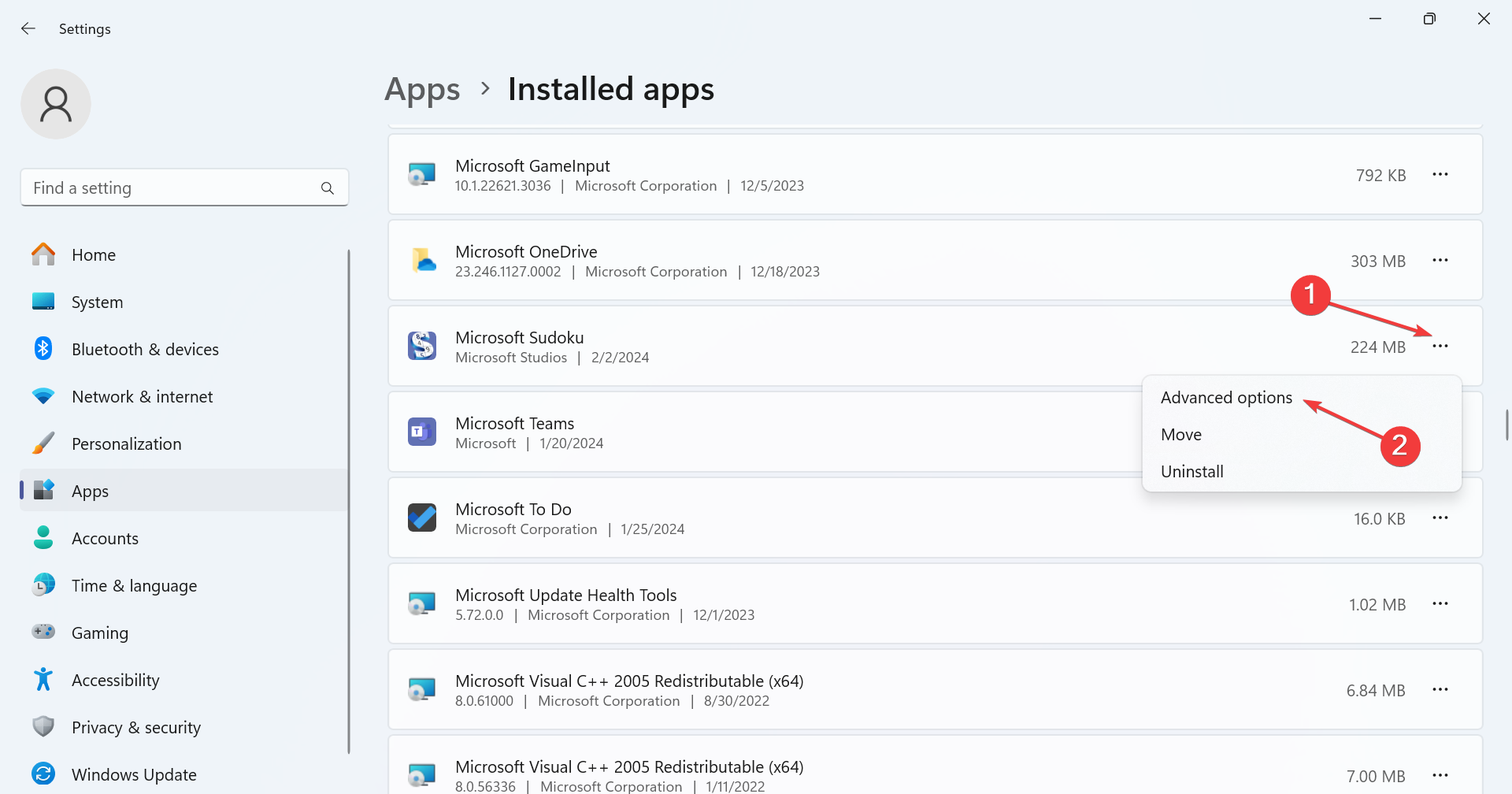Click the Gaming controller icon
The image size is (1512, 794).
(43, 632)
